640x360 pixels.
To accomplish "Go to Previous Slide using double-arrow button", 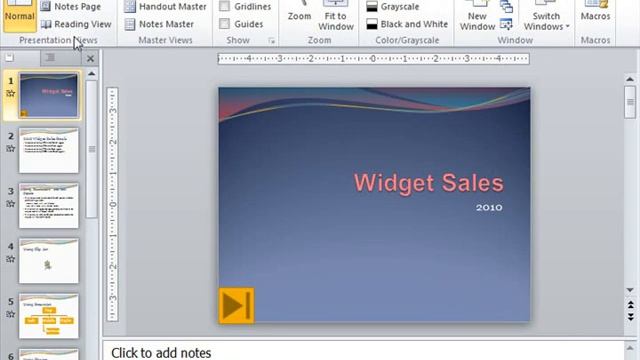I will pyautogui.click(x=630, y=304).
